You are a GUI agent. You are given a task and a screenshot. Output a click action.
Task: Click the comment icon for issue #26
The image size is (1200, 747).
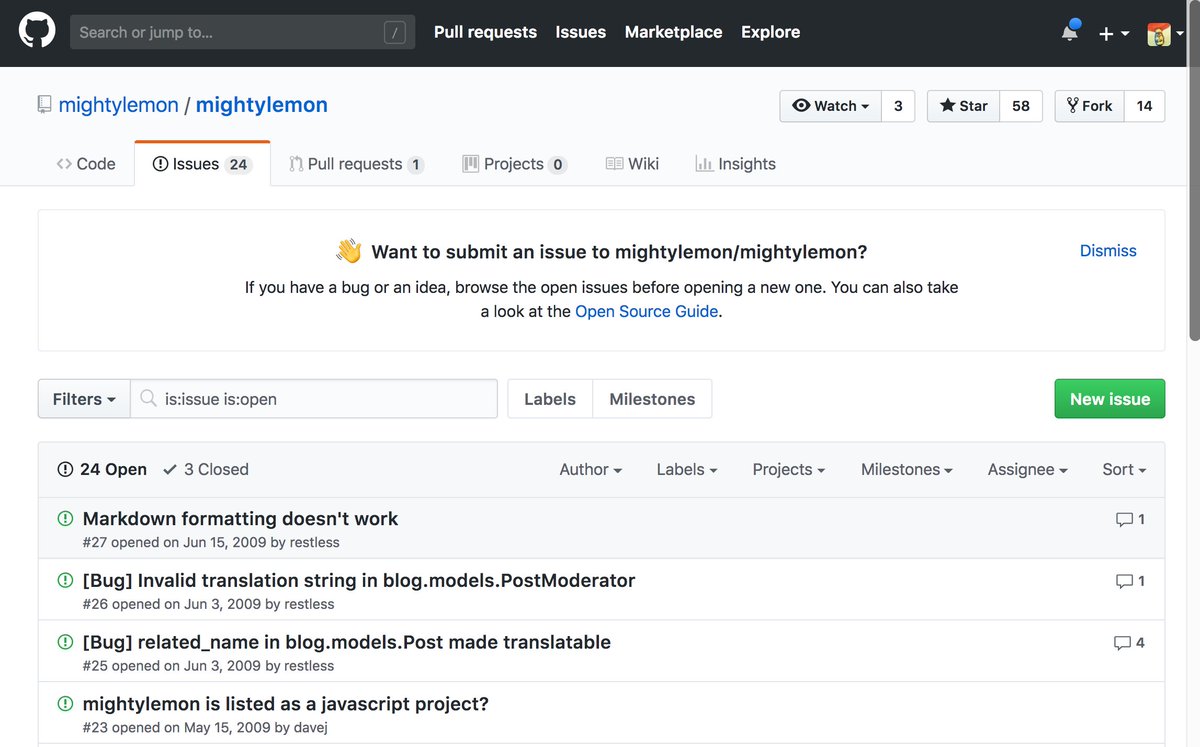pos(1124,582)
